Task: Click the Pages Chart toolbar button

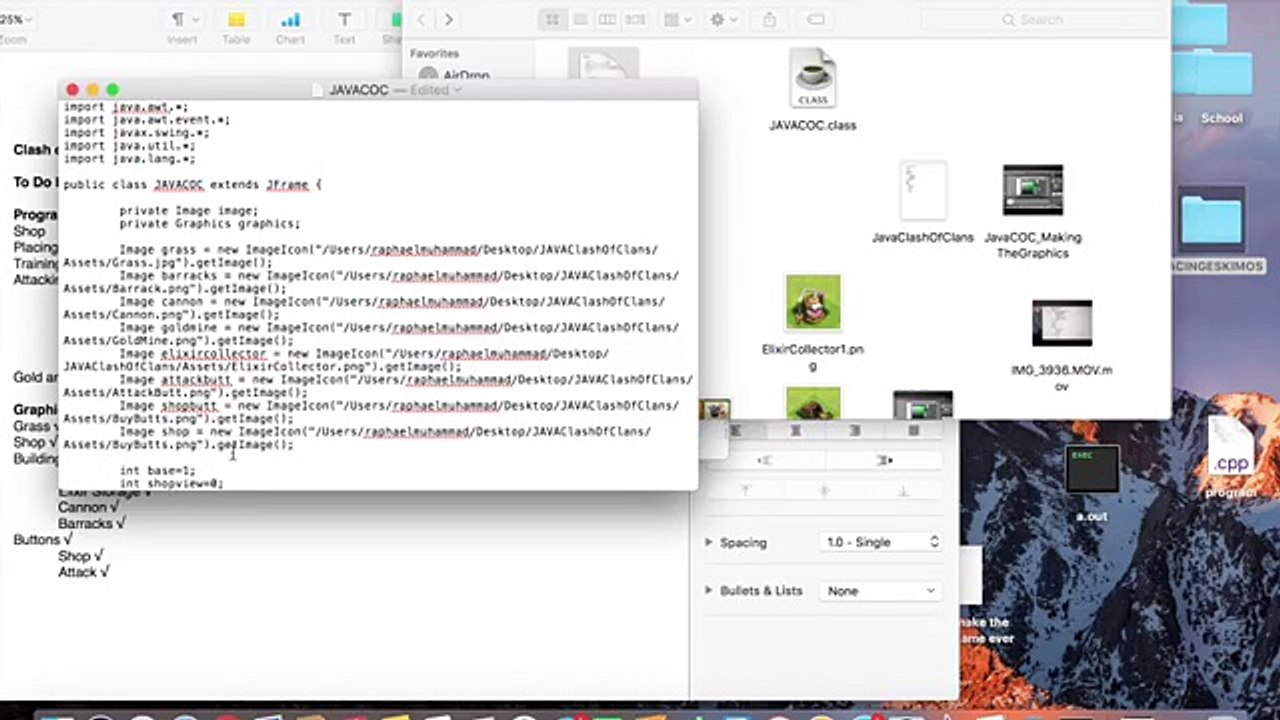Action: coord(290,27)
